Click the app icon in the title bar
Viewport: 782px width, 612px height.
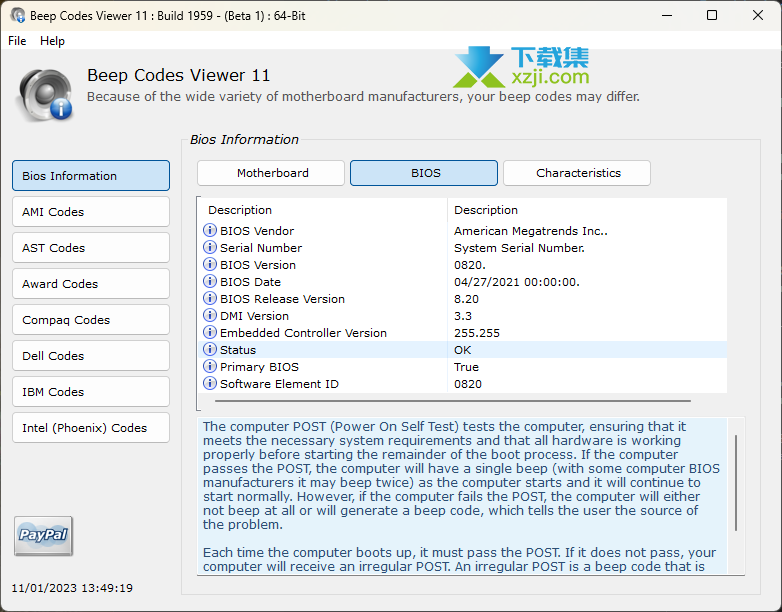(17, 15)
